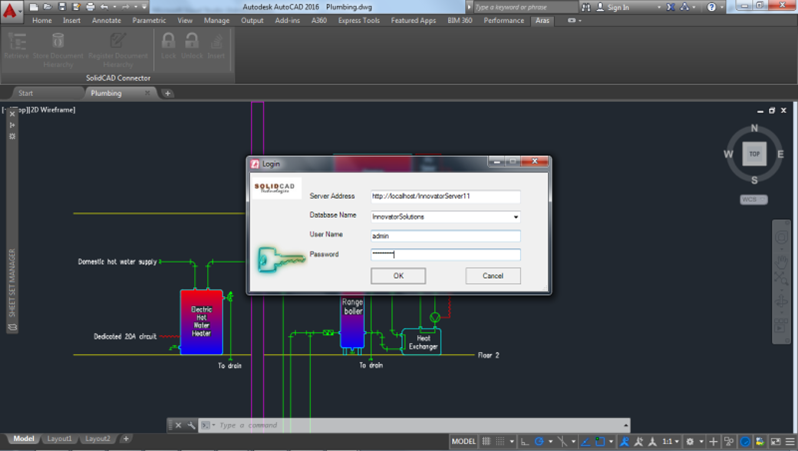This screenshot has width=798, height=451.
Task: Click the Unlock icon in Aras ribbon
Action: 192,41
